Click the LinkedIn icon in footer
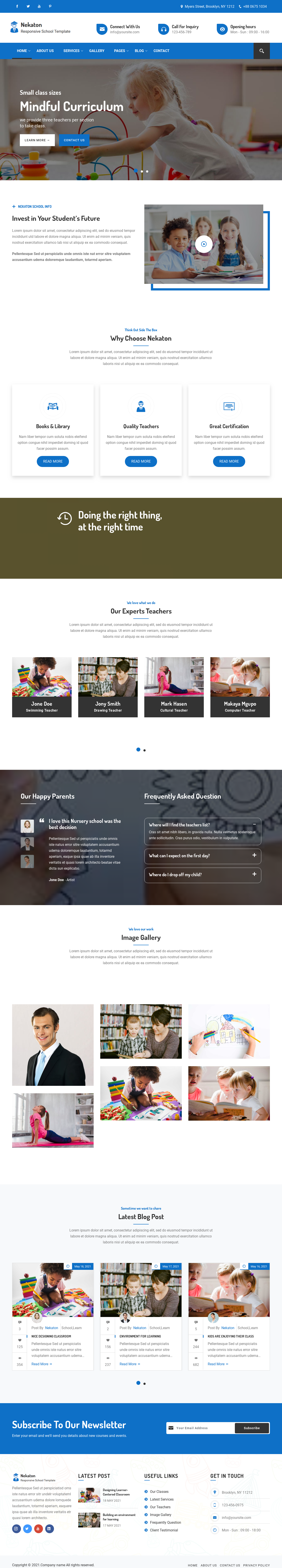The width and height of the screenshot is (282, 1568). (49, 1528)
